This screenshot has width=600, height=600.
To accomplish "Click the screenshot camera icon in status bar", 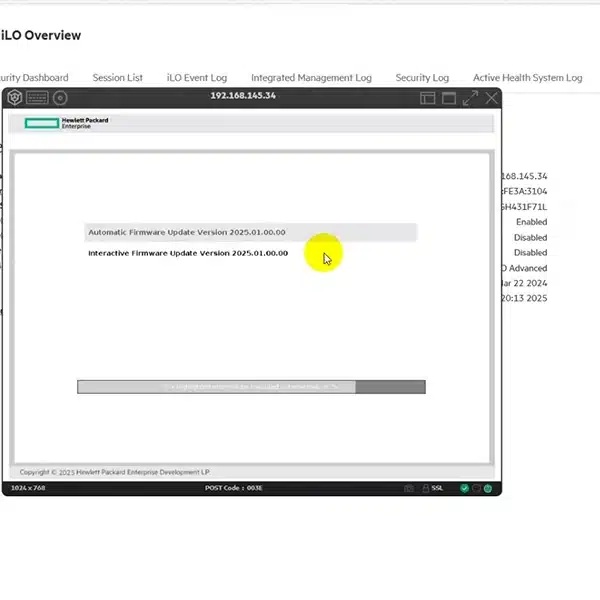I will 409,488.
